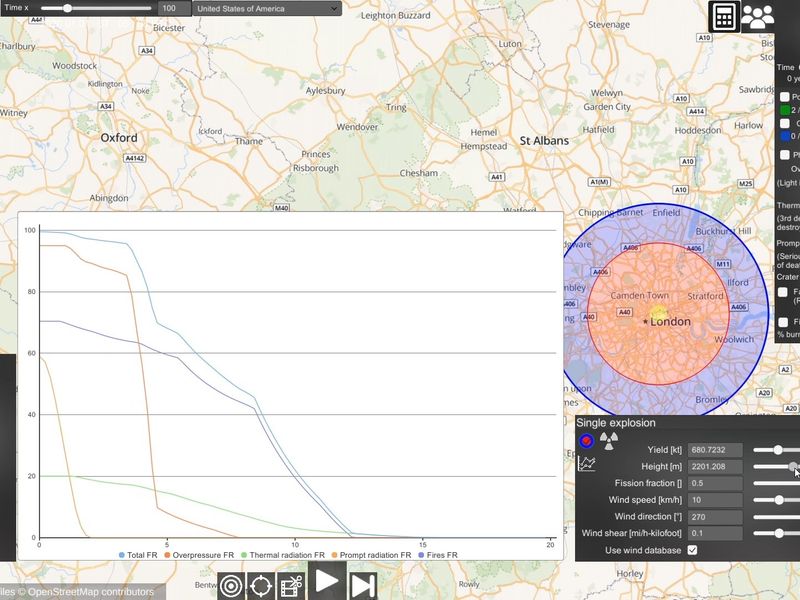The height and width of the screenshot is (600, 800).
Task: Click the Yield [kt] input field
Action: tap(715, 449)
